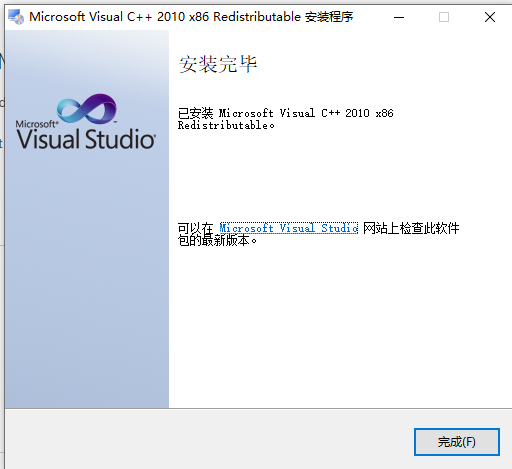
Task: Click the purple-blue infinity Visual Studio logo
Action: (x=87, y=109)
